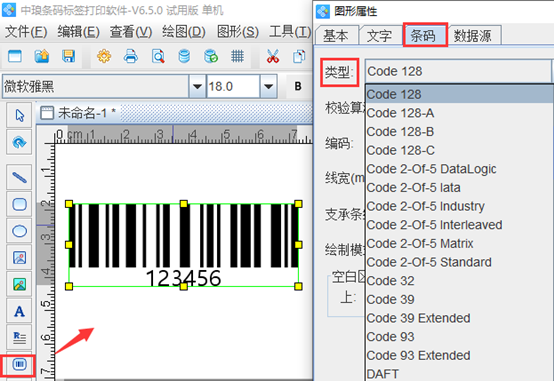Screen dimensions: 554x381
Task: Pick the landscape picture tool in sidebar
Action: pyautogui.click(x=19, y=284)
